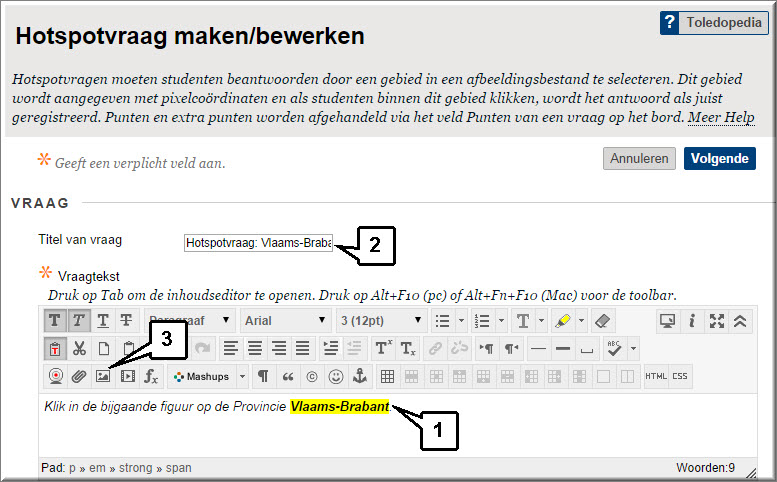Expand numbered list style arrow
The height and width of the screenshot is (482, 777).
(501, 321)
